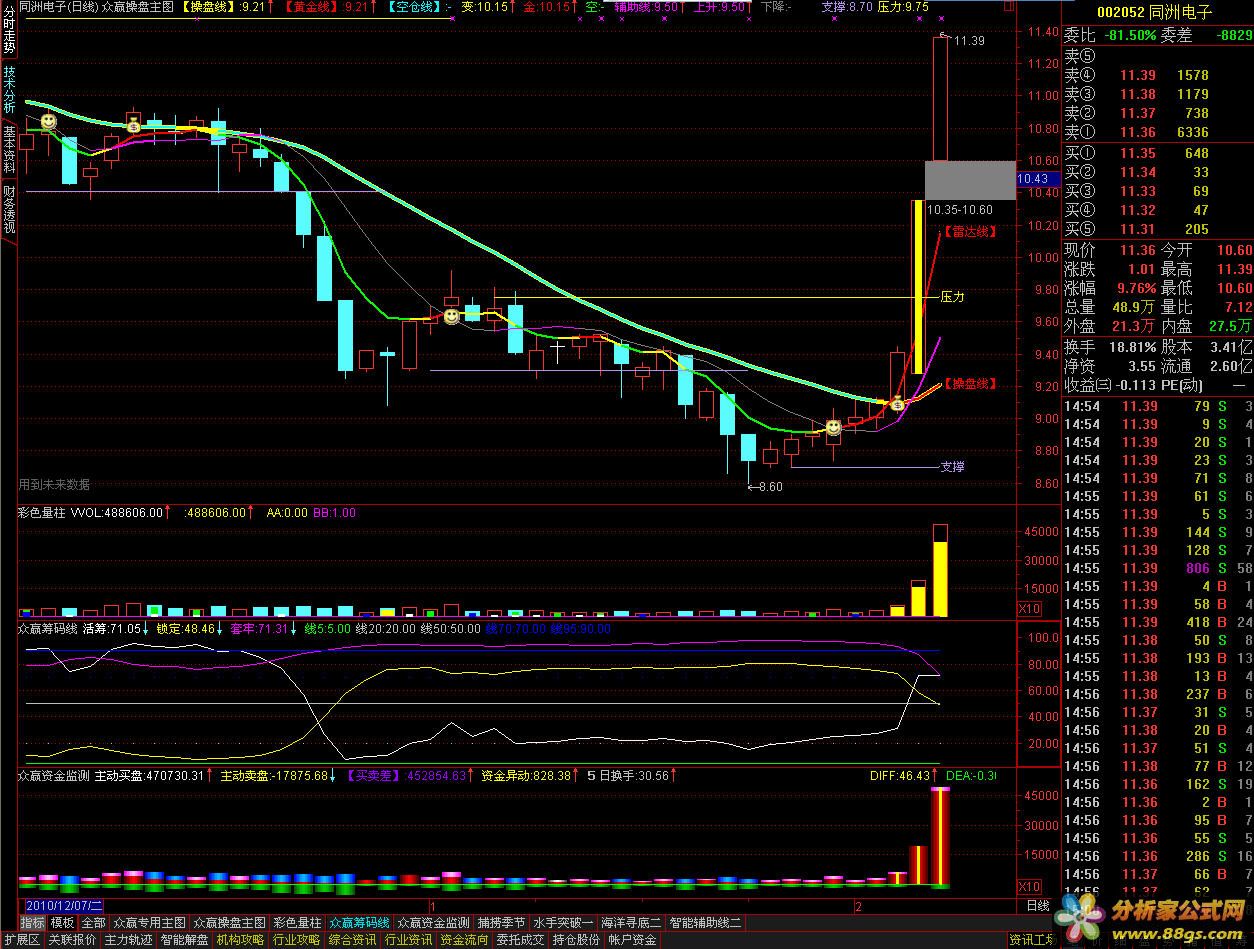Open the 众赢资金监测 indicator tab
Viewport: 1254px width, 949px height.
pyautogui.click(x=433, y=922)
